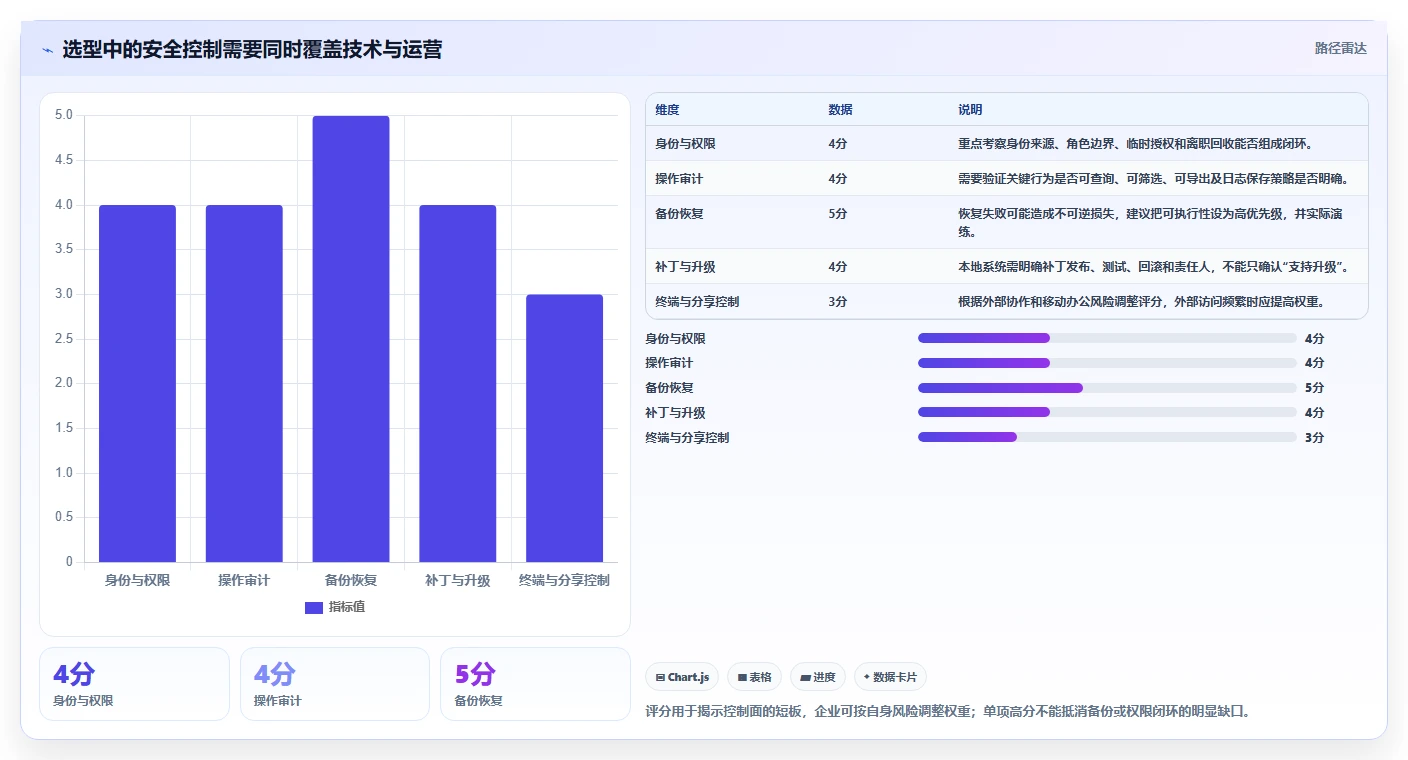
Task: Click the 补丁与升级 bar in chart
Action: click(x=458, y=383)
